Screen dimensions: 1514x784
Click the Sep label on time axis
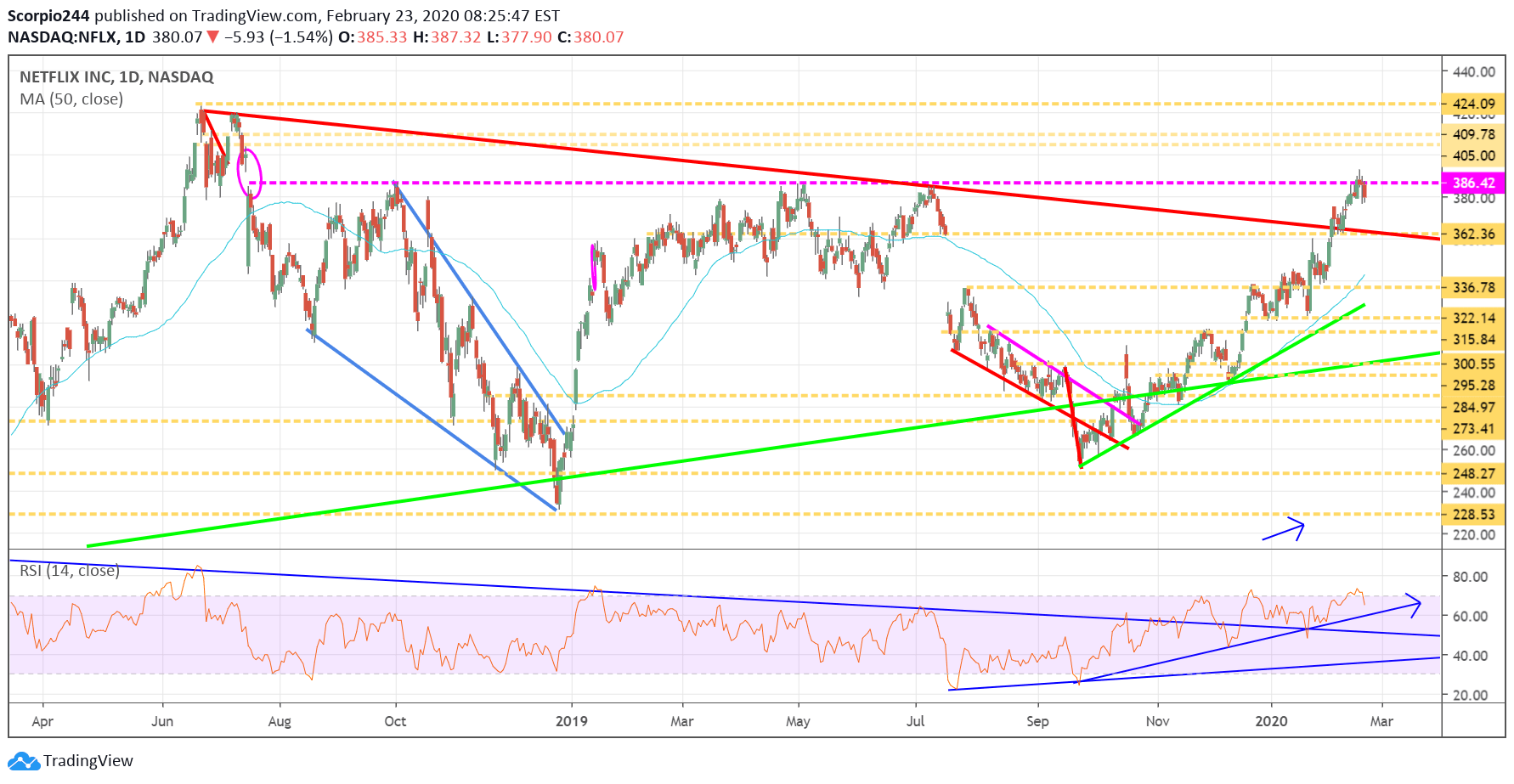[x=1037, y=721]
